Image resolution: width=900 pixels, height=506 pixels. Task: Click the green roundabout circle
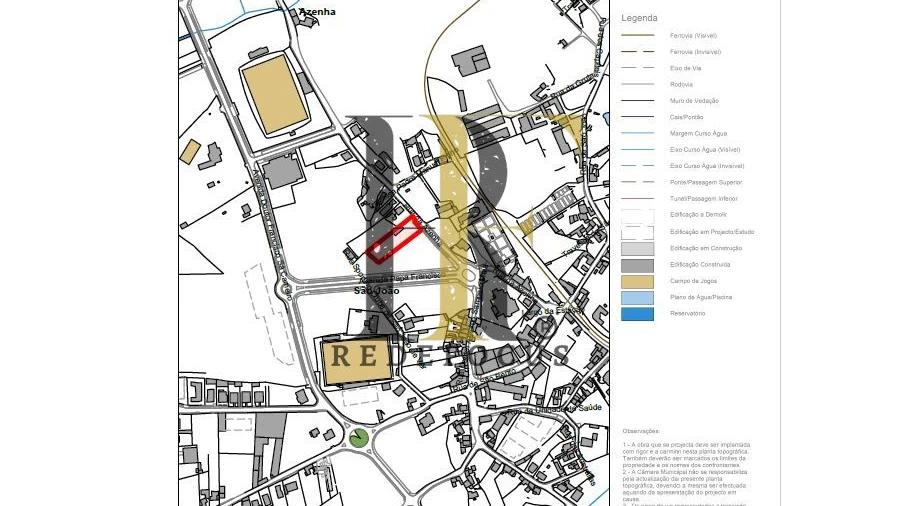tap(359, 437)
